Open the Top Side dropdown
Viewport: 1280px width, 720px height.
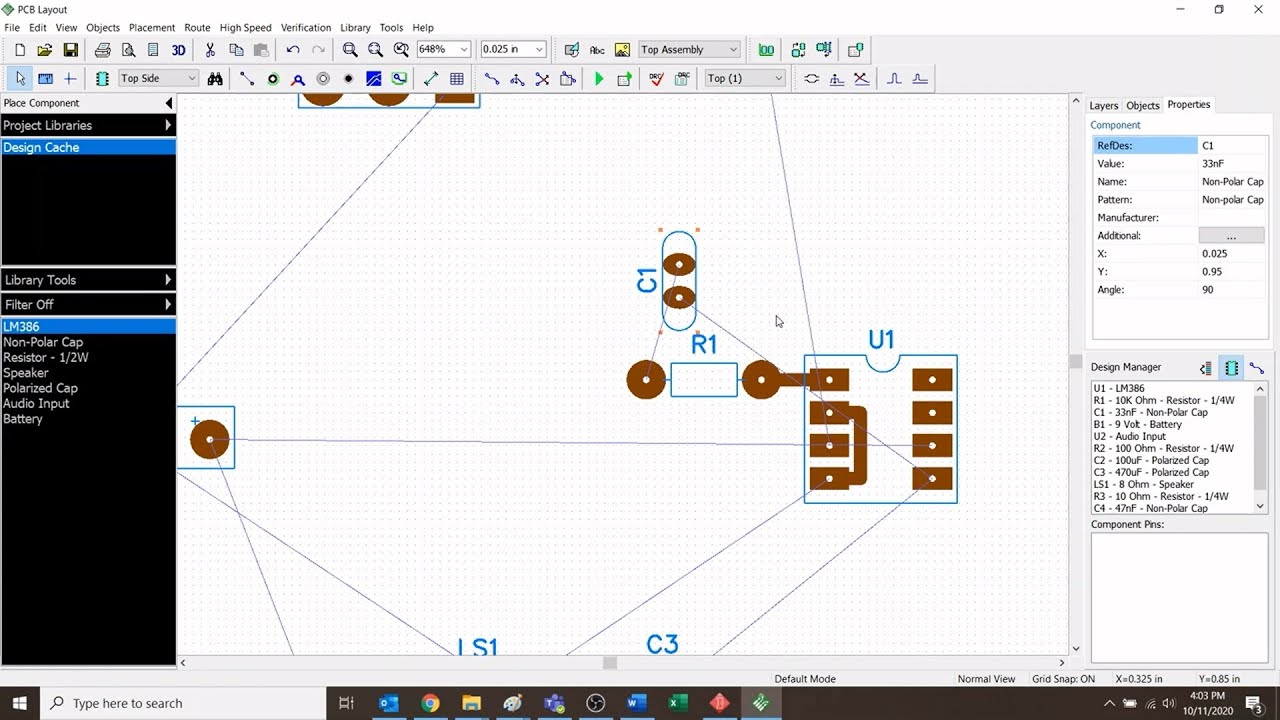[x=158, y=78]
